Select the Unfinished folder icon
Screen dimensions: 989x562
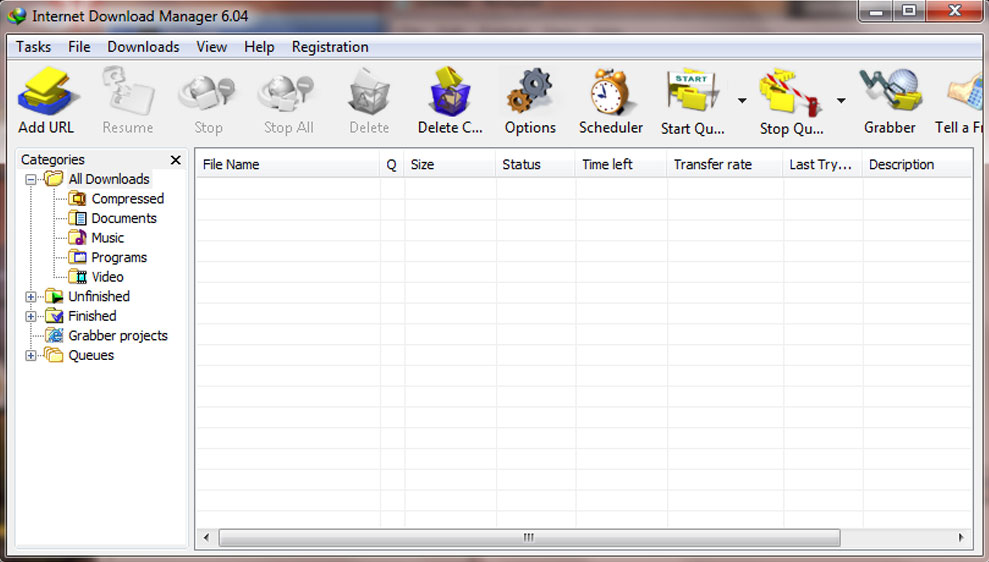point(54,296)
